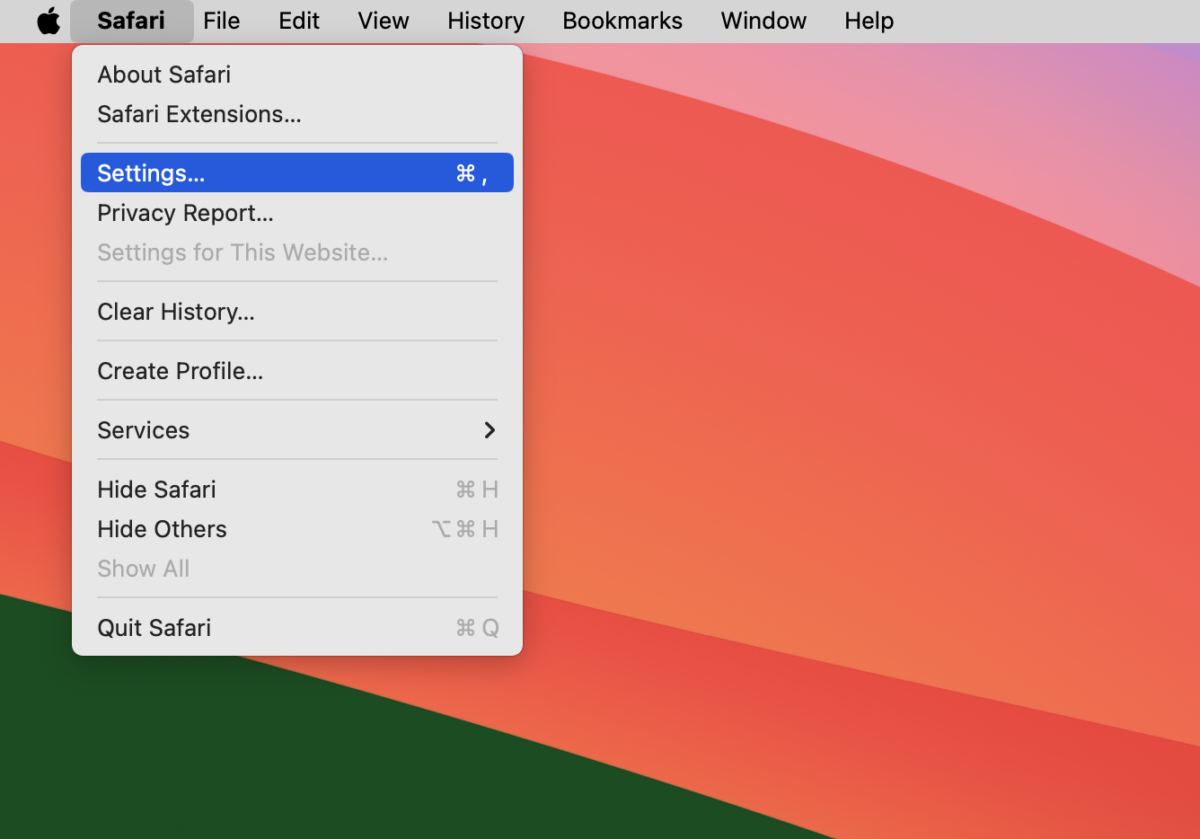Select Hide Others
The width and height of the screenshot is (1200, 839).
tap(162, 529)
